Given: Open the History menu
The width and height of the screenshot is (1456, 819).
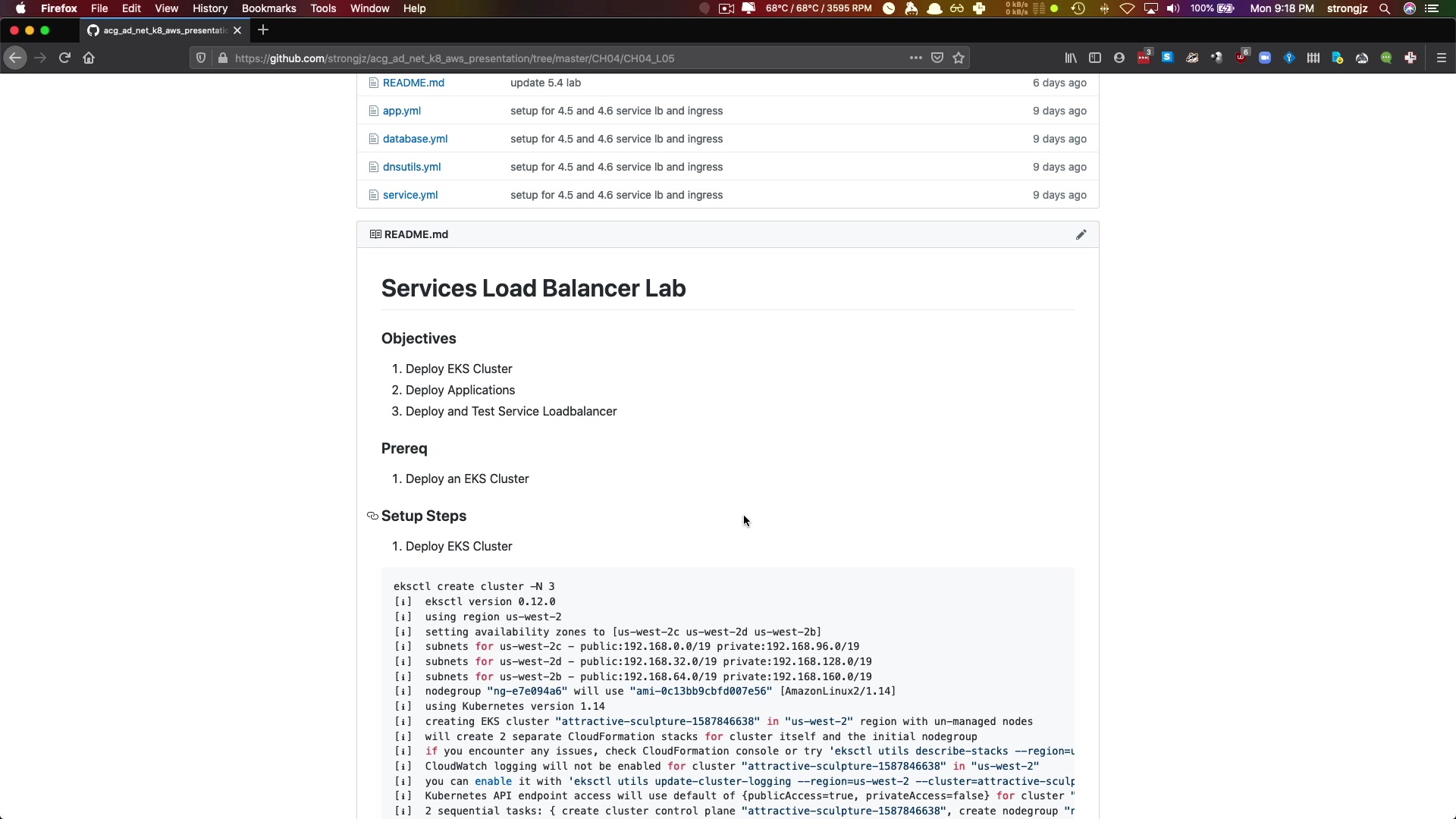Looking at the screenshot, I should point(210,8).
